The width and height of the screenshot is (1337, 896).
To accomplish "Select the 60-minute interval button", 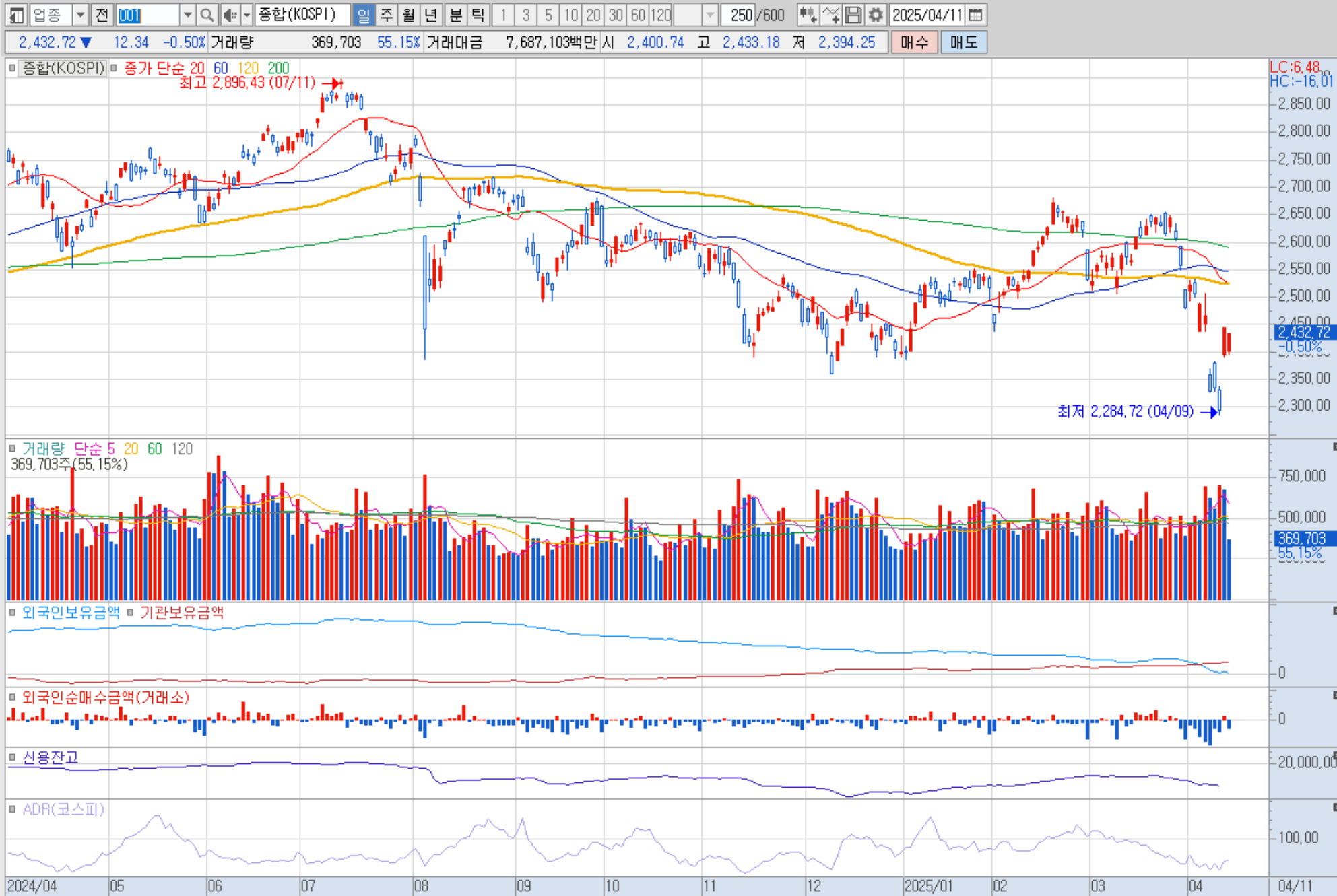I will (638, 15).
